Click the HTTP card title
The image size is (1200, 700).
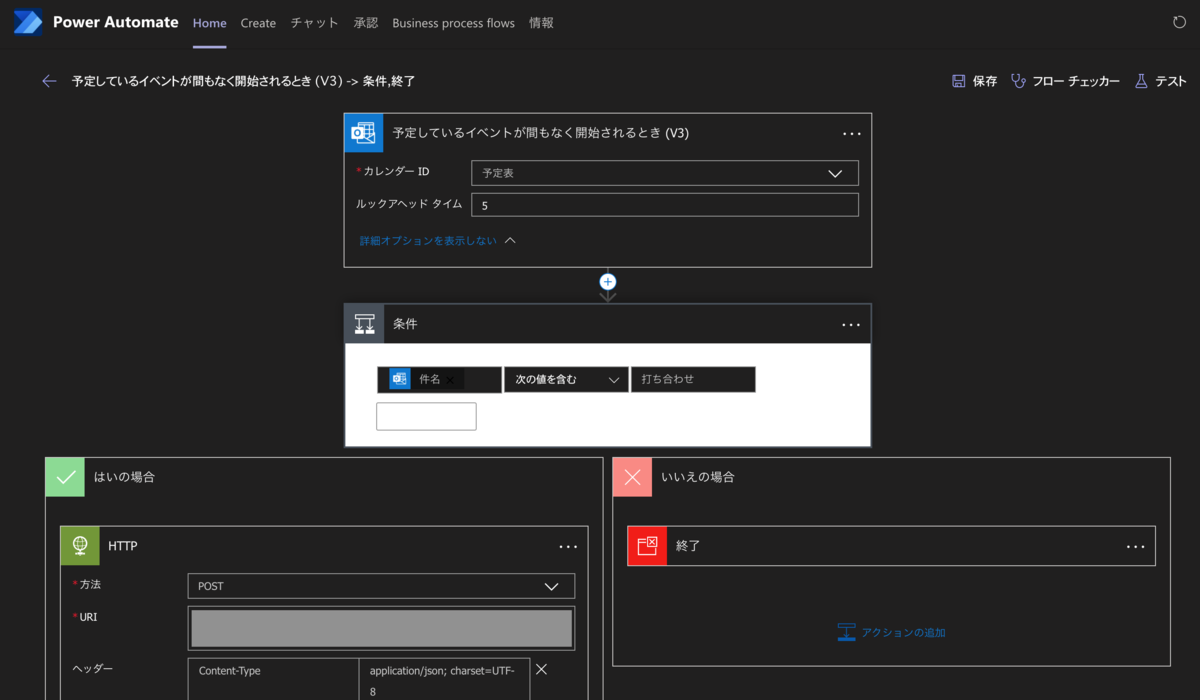(x=123, y=546)
